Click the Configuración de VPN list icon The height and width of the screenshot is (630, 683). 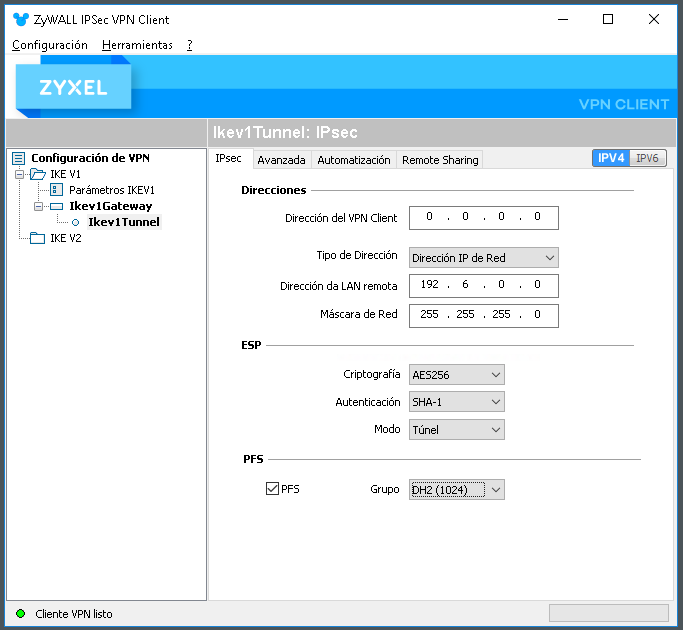18,158
